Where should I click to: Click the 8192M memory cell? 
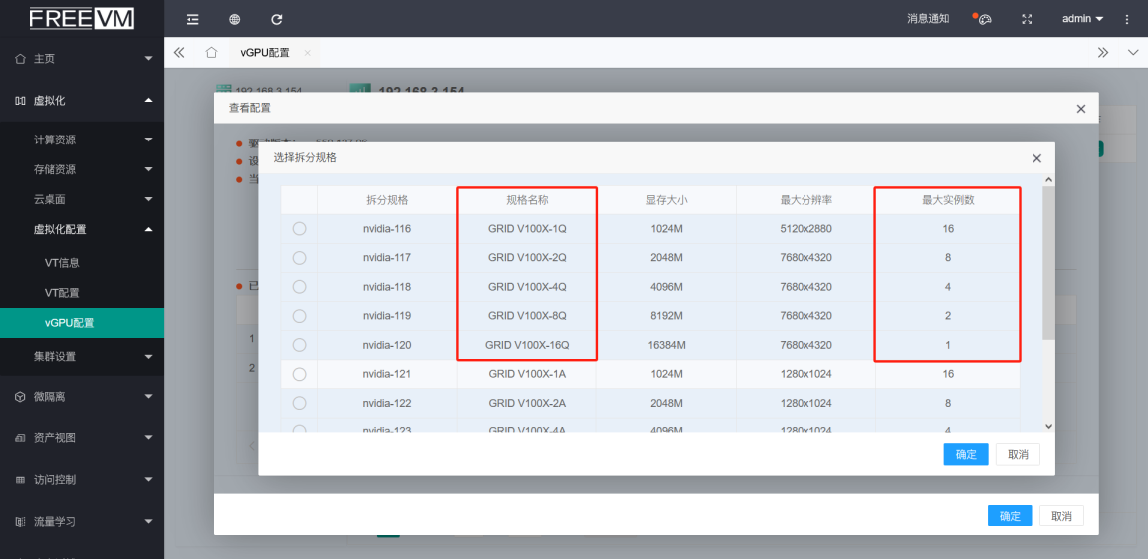(666, 316)
